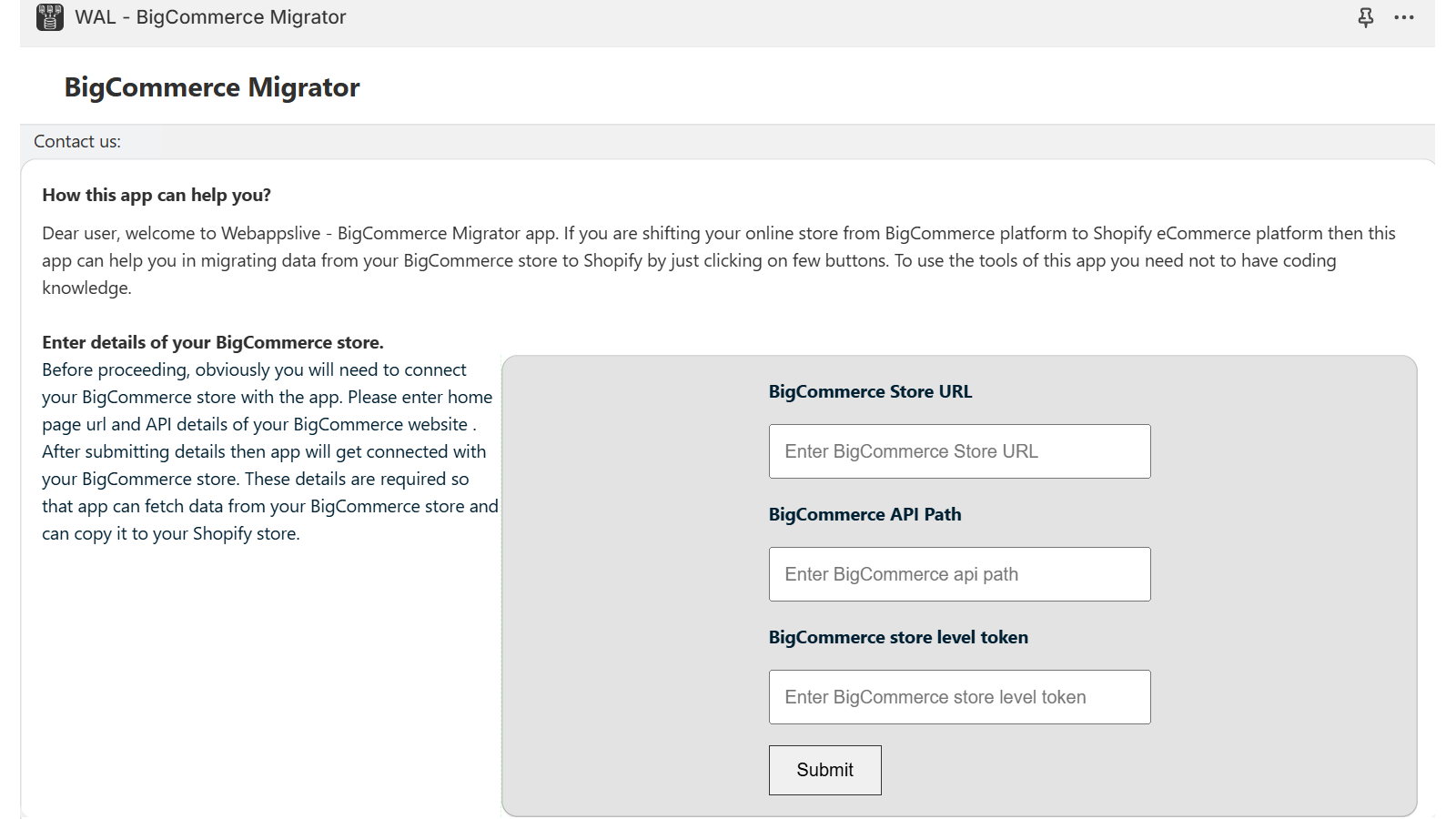Focus the BigCommerce API path input field
Screen dimensions: 1456x819
pyautogui.click(x=959, y=574)
